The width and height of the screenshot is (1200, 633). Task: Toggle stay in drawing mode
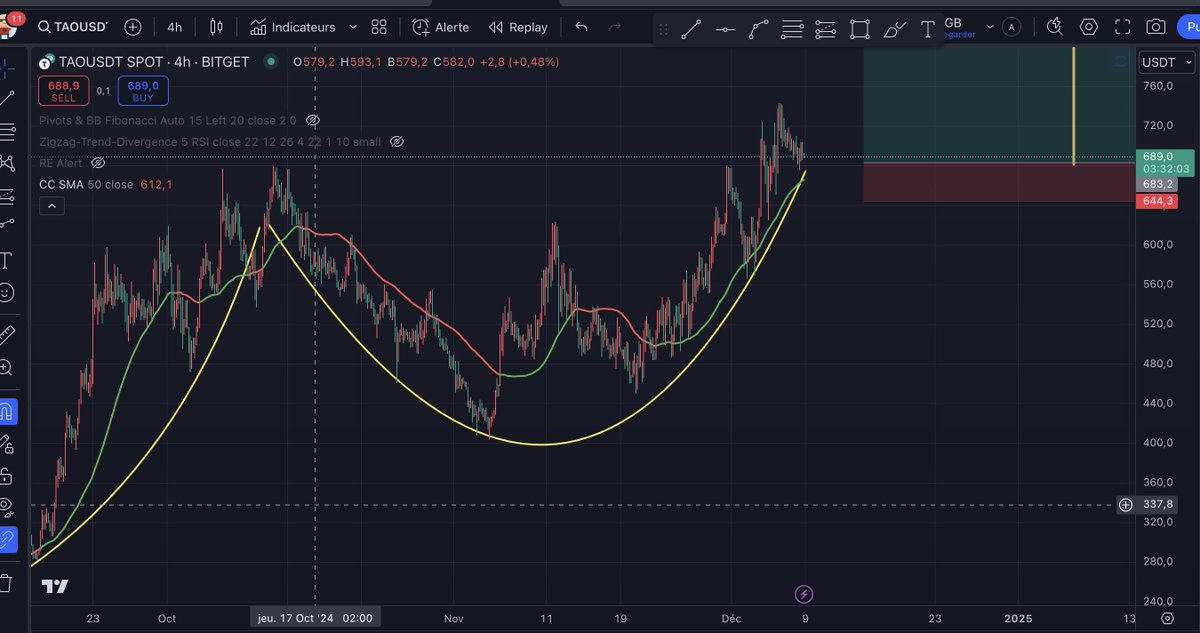7,443
